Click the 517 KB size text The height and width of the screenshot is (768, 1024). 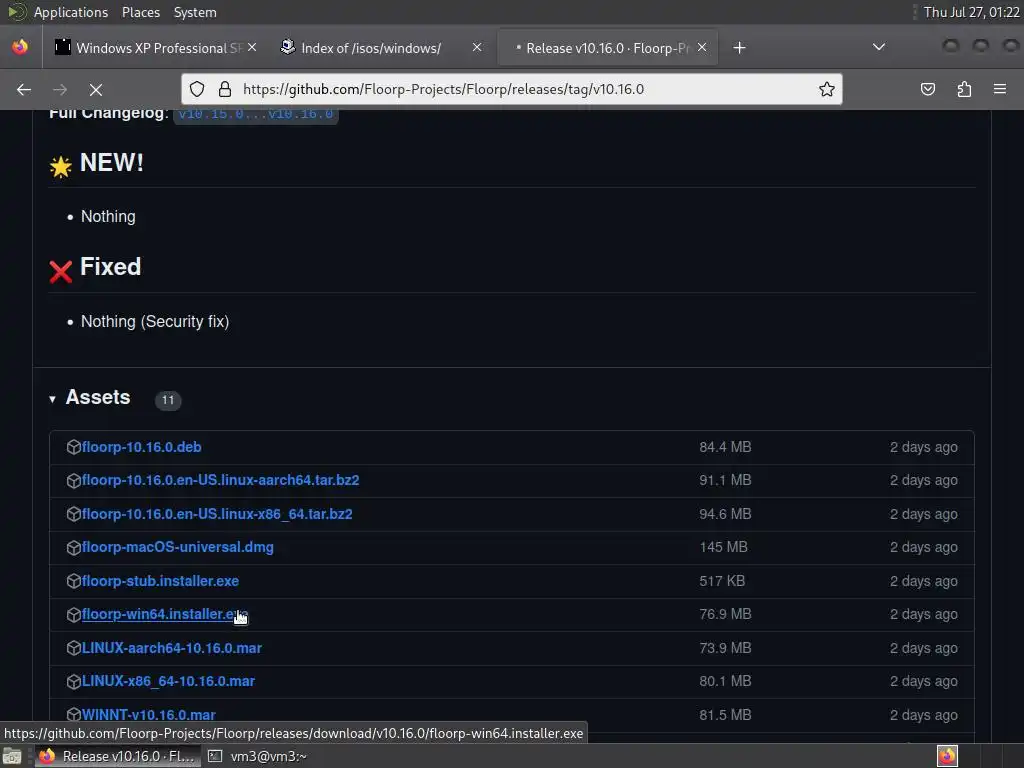click(722, 581)
